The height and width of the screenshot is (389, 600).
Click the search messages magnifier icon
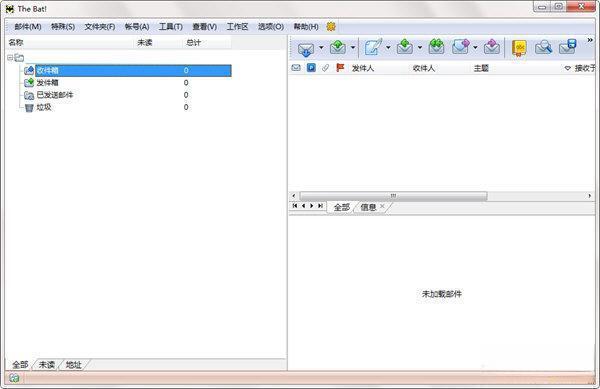543,47
